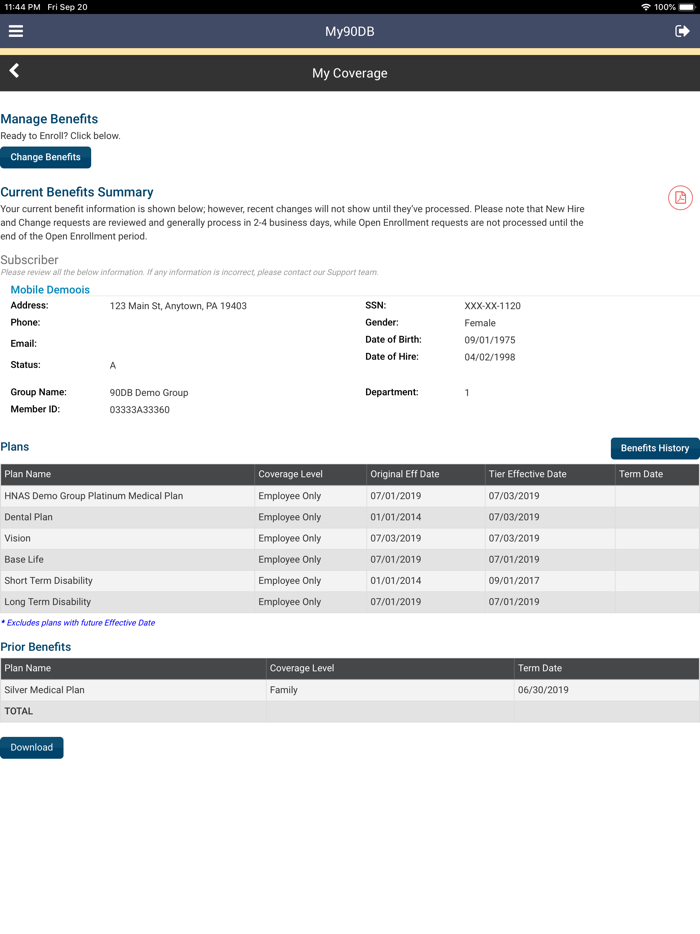The width and height of the screenshot is (700, 934).
Task: Select the Manage Benefits heading
Action: tap(49, 119)
